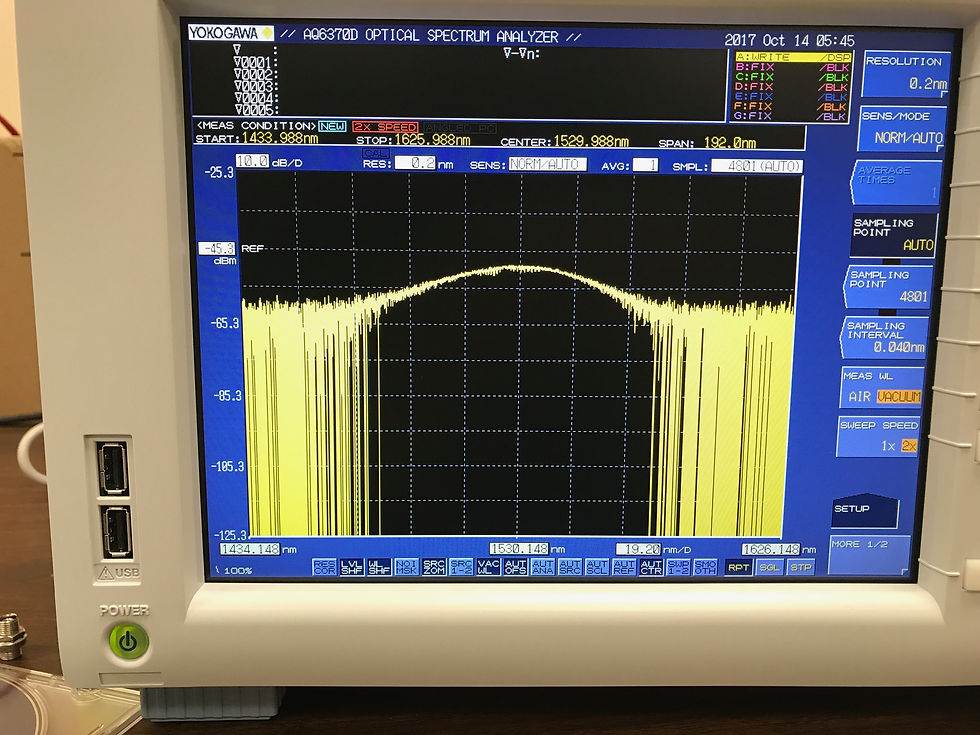
Task: Click the marker ∇0001 row
Action: pos(256,62)
